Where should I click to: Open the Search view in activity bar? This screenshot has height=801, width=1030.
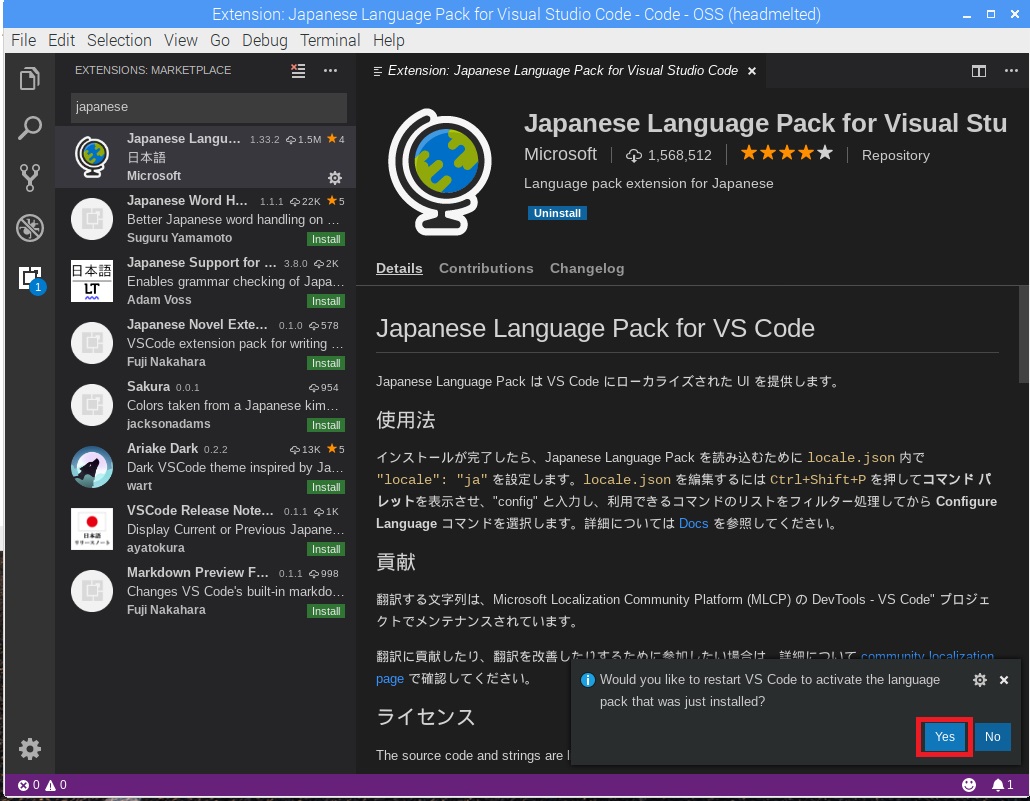coord(30,128)
